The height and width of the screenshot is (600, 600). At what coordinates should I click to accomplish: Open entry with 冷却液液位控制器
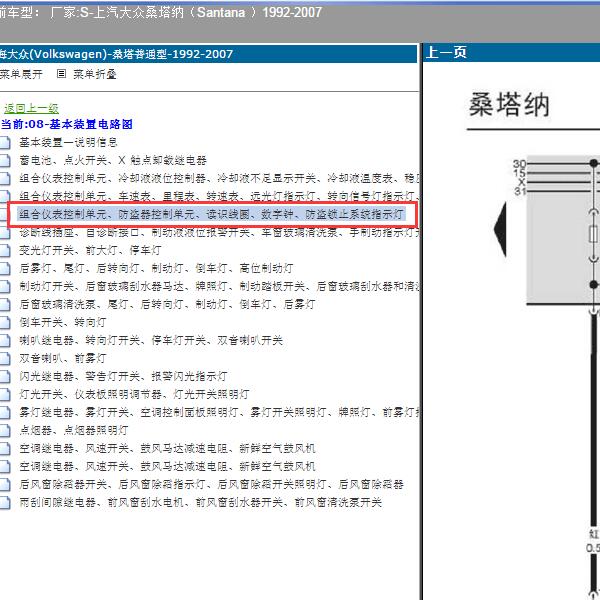(219, 178)
